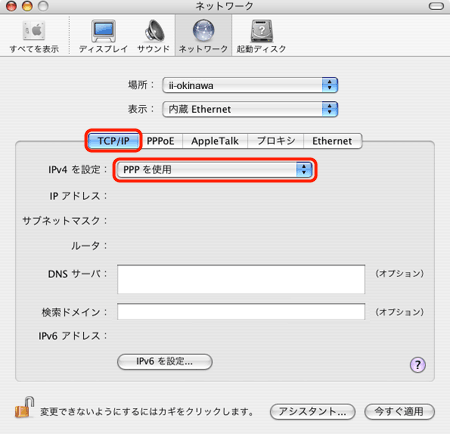This screenshot has height=434, width=450.
Task: Click the padlock icon to prevent changes
Action: click(x=25, y=407)
